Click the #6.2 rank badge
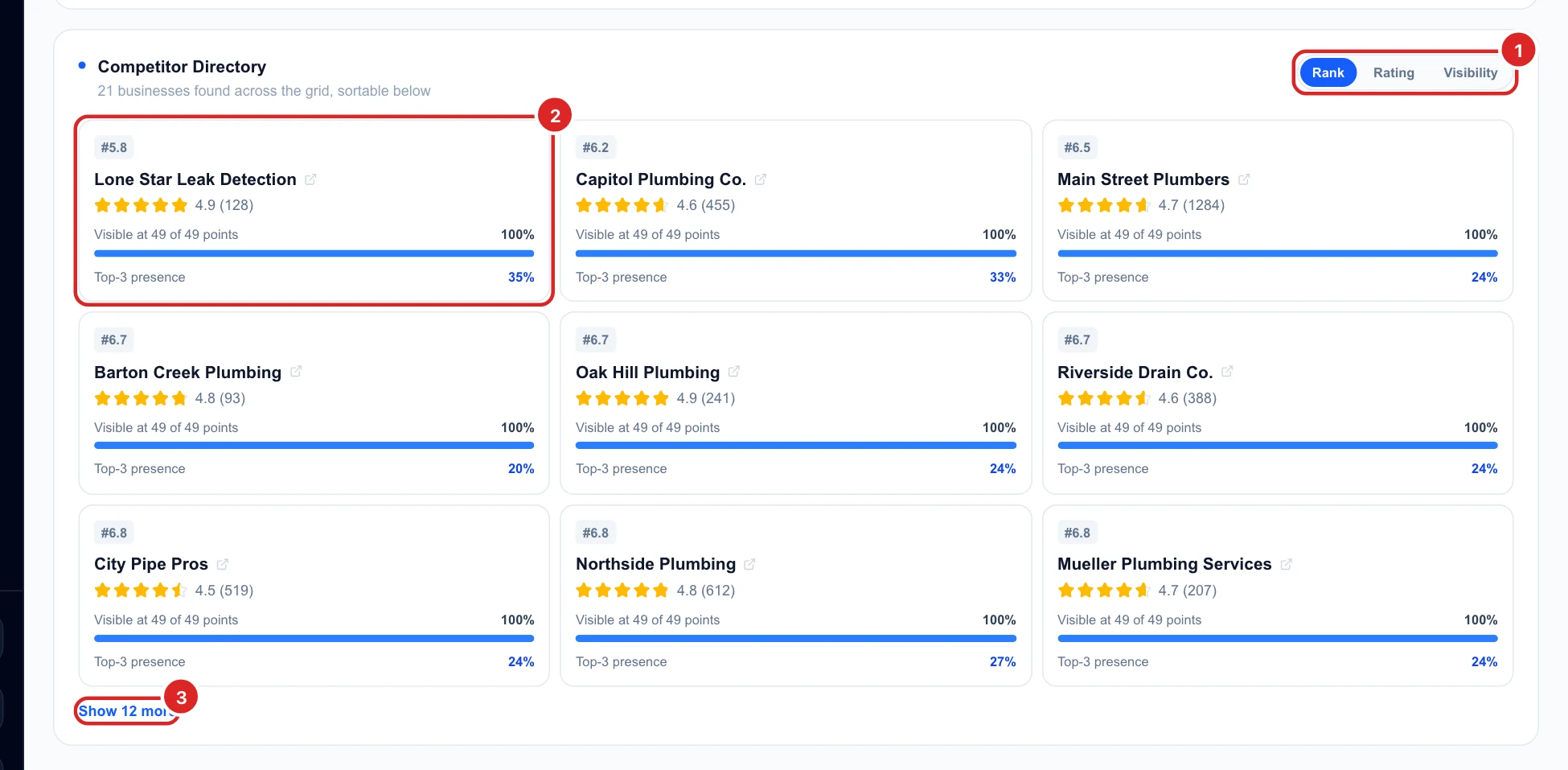 596,147
